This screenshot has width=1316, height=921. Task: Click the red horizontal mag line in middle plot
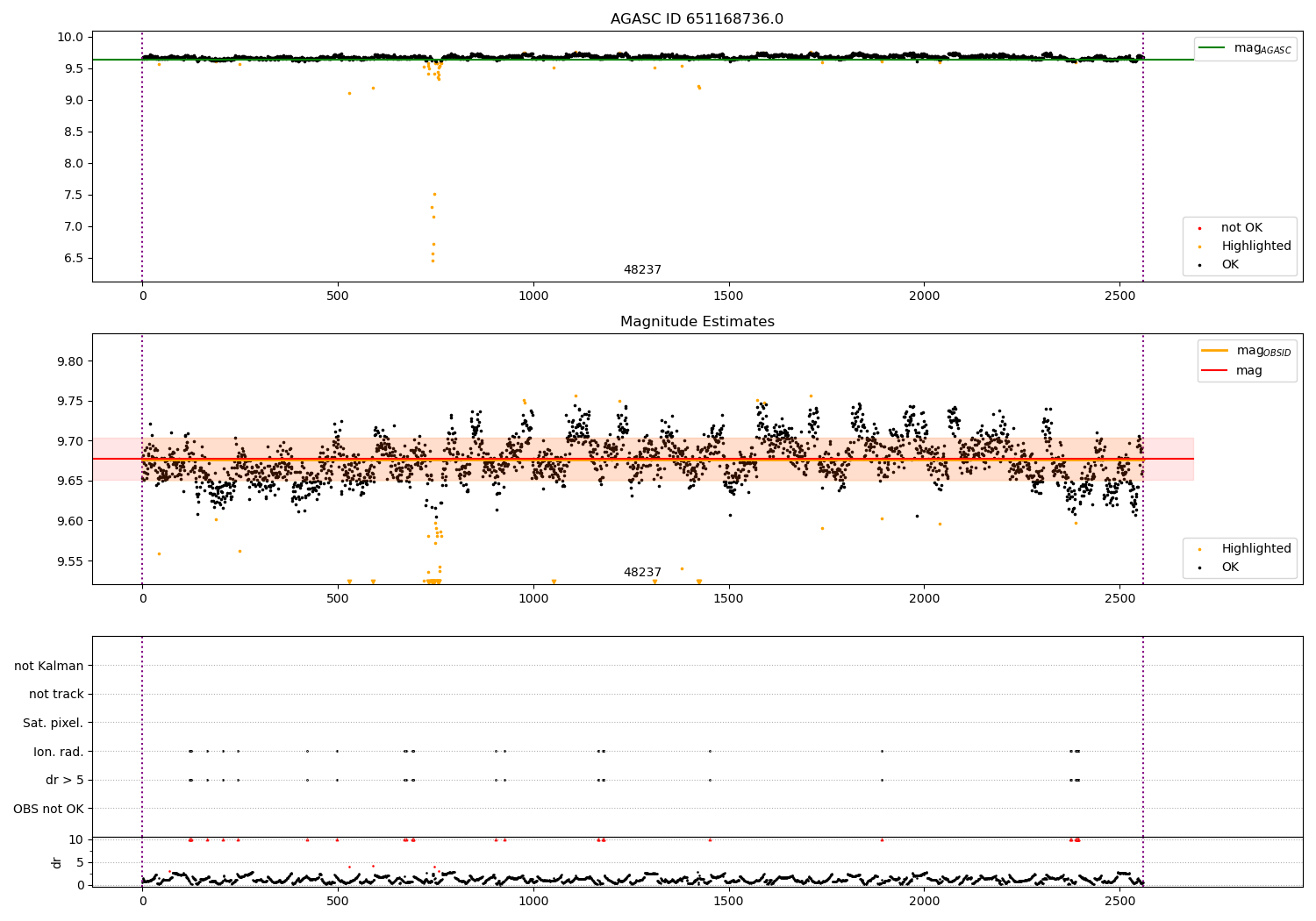(643, 459)
